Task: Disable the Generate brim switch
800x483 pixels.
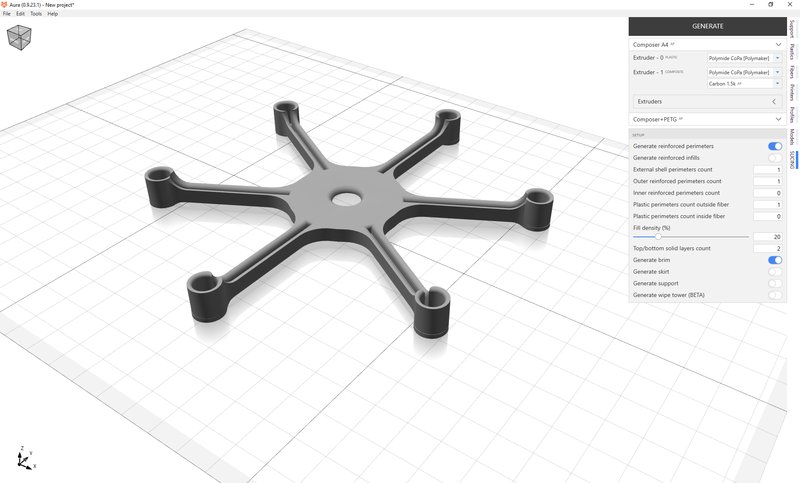Action: coord(774,260)
